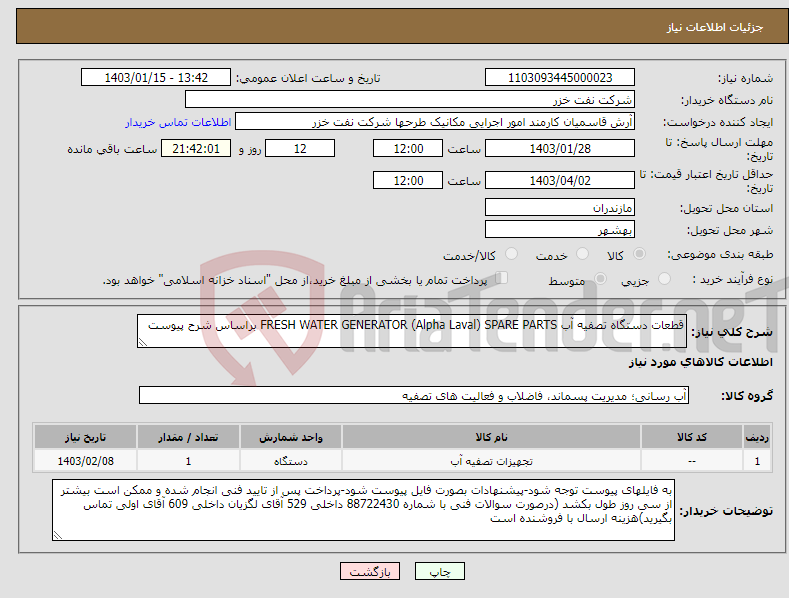The width and height of the screenshot is (789, 598).
Task: Open the اطلاعات تماس خریدار link
Action: [x=178, y=122]
